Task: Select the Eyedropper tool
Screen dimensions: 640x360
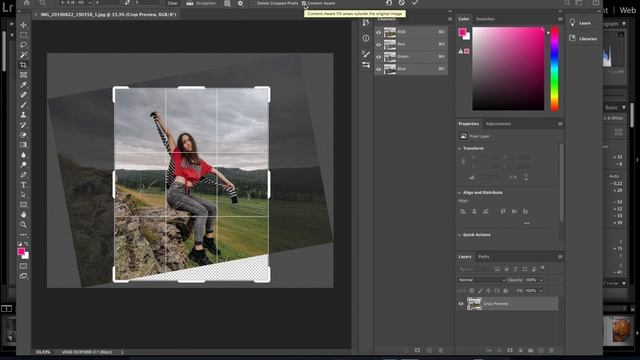Action: [x=23, y=85]
